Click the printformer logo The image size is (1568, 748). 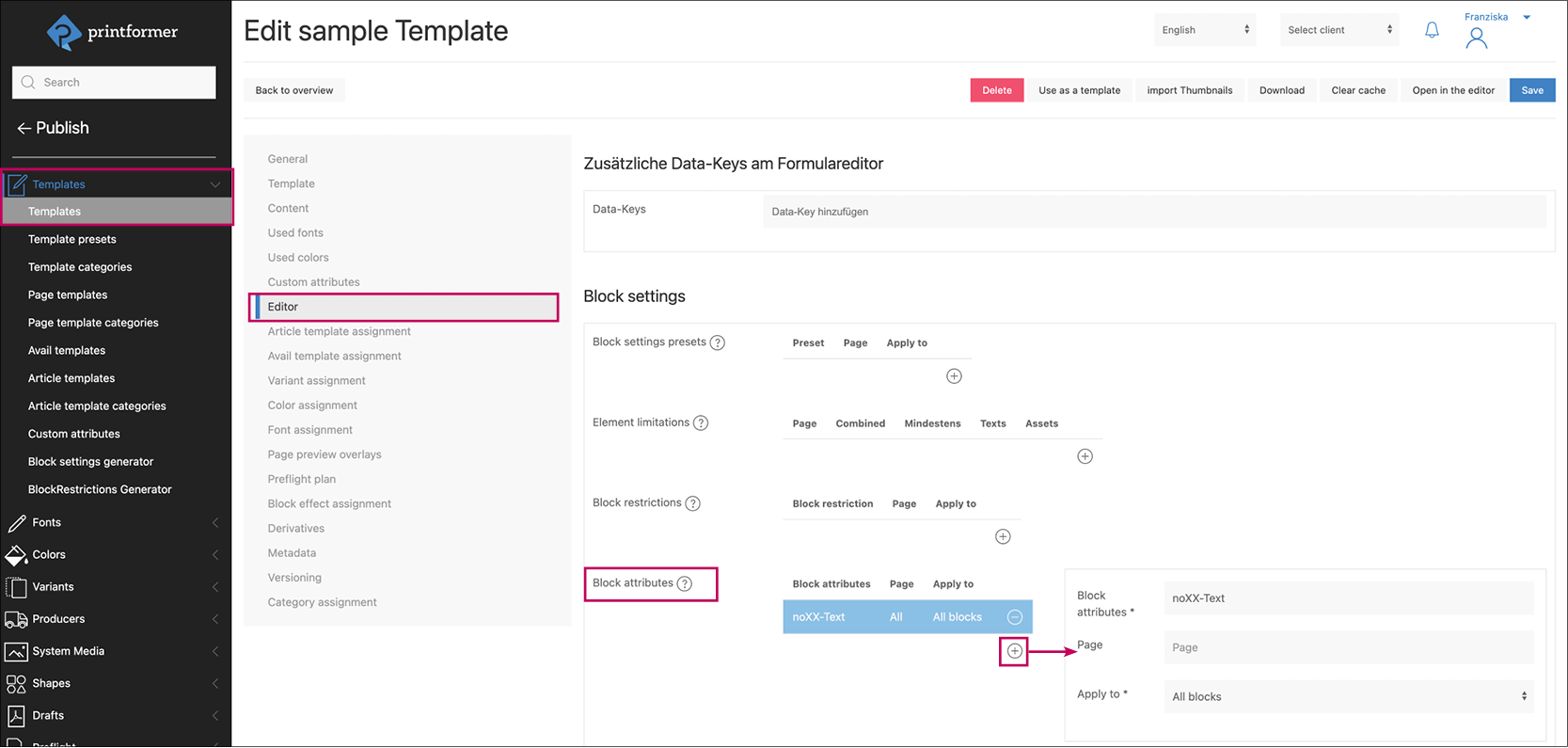point(113,32)
